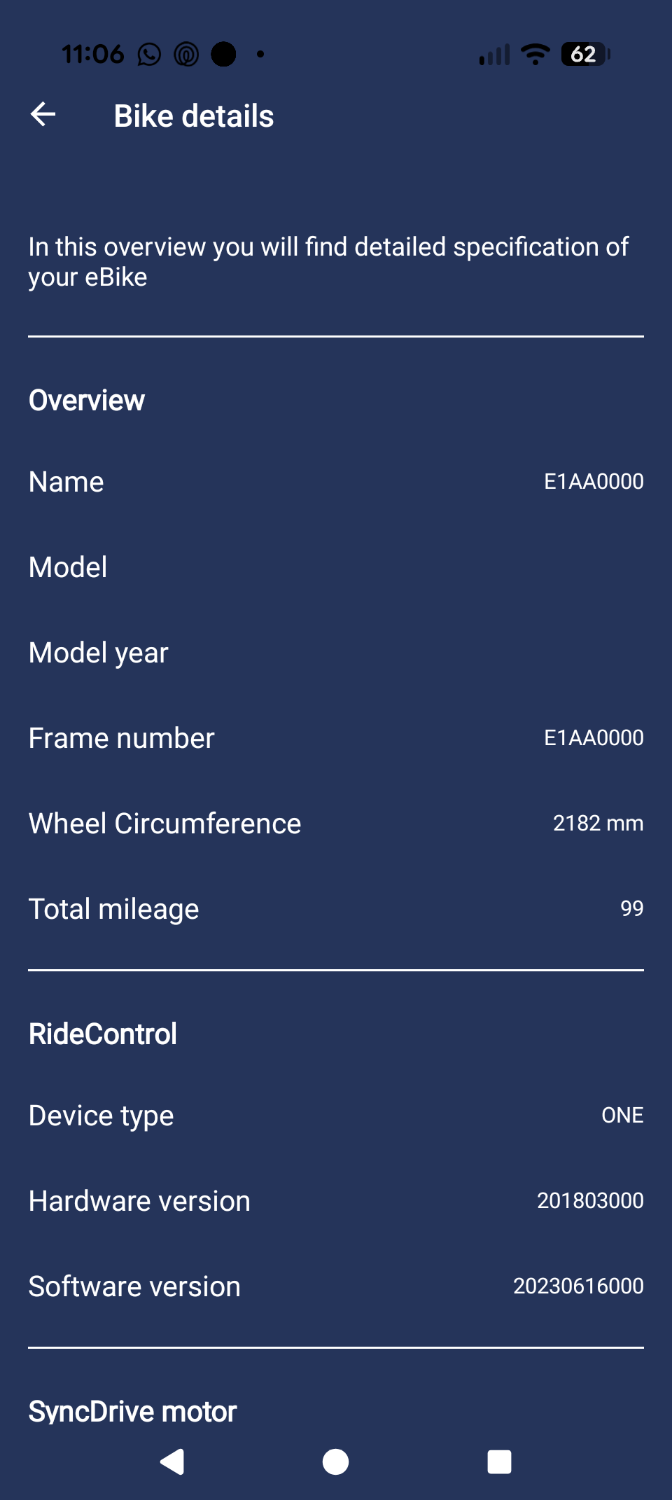The width and height of the screenshot is (672, 1500).
Task: Tap the Threads notification icon
Action: coord(186,54)
